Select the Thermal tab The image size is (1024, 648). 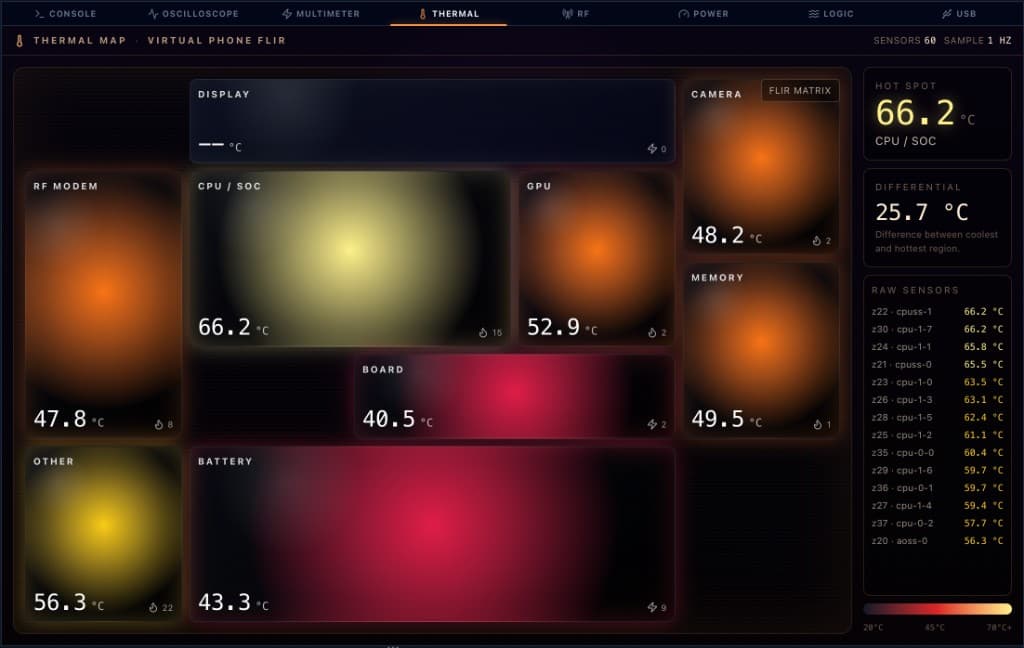pyautogui.click(x=449, y=14)
